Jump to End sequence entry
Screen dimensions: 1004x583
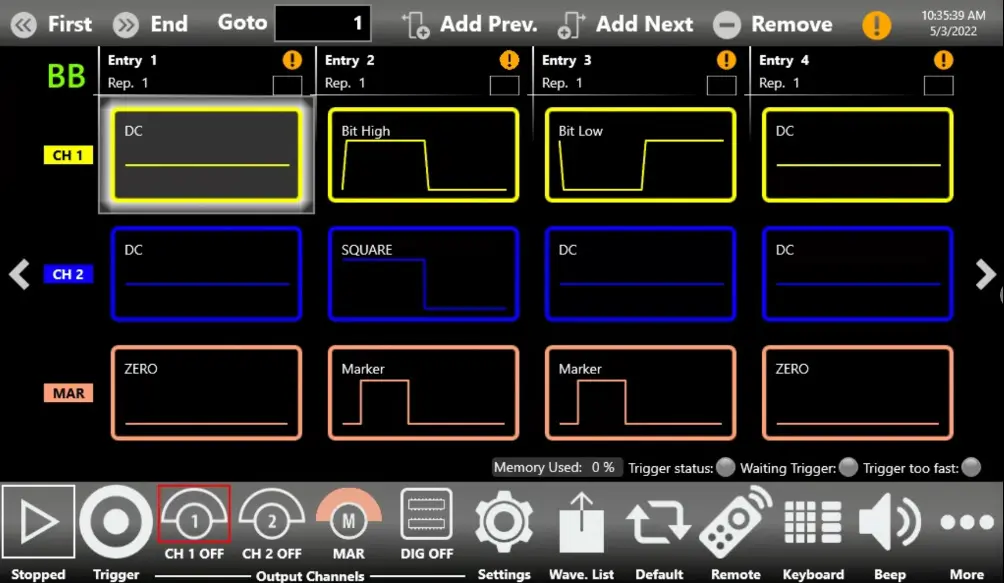pos(151,25)
